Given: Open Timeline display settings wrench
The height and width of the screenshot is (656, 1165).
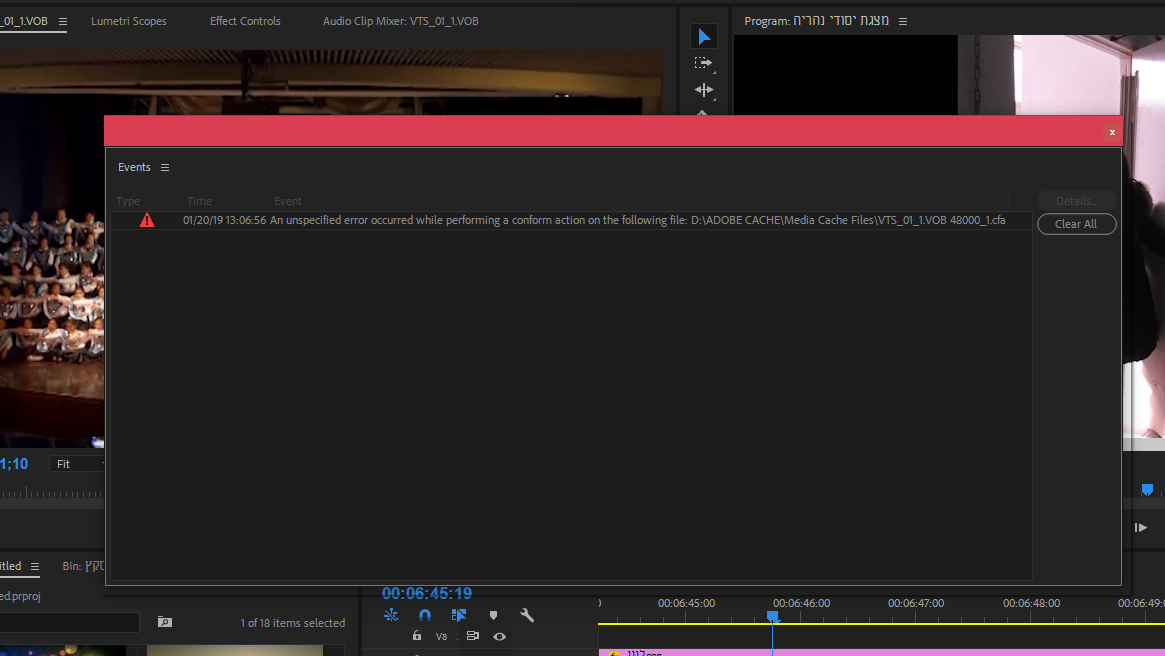Looking at the screenshot, I should [527, 615].
